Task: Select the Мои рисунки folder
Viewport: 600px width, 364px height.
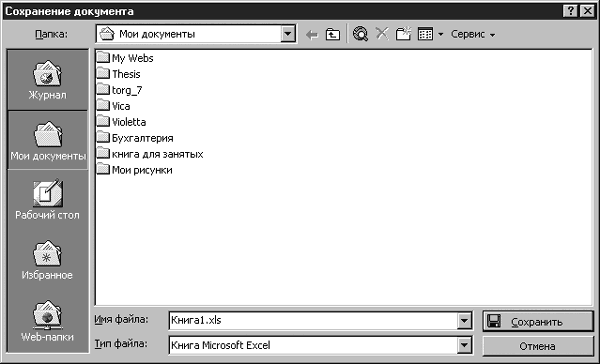Action: [134, 170]
